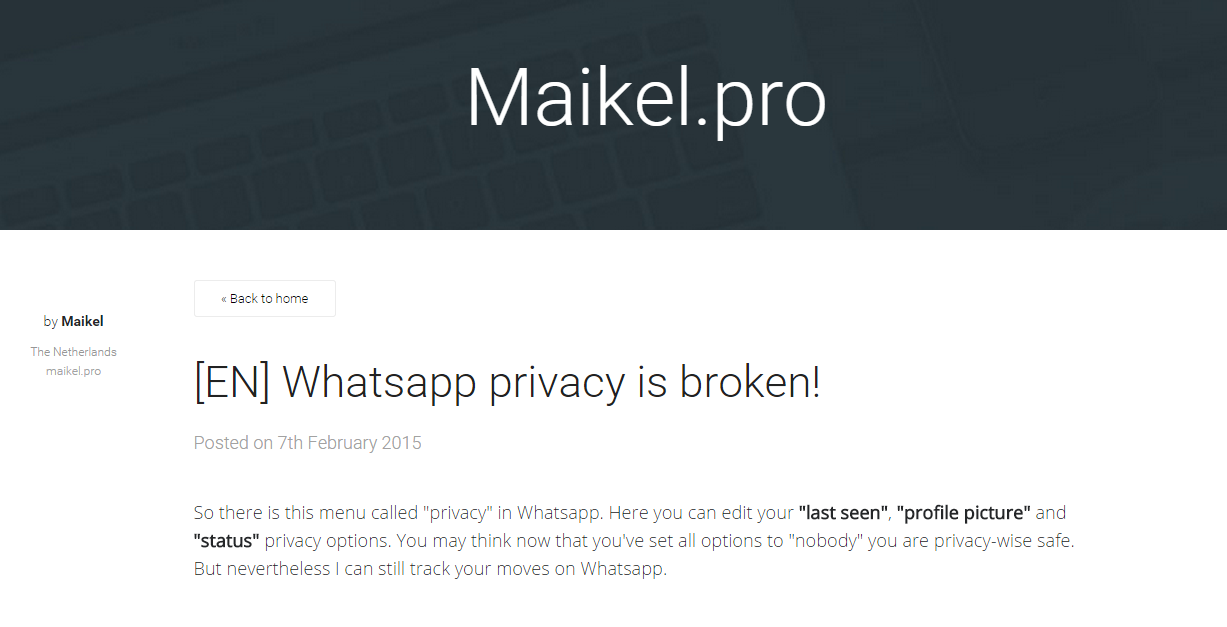This screenshot has width=1227, height=627.
Task: Click the Maikel.pro site title
Action: (646, 97)
